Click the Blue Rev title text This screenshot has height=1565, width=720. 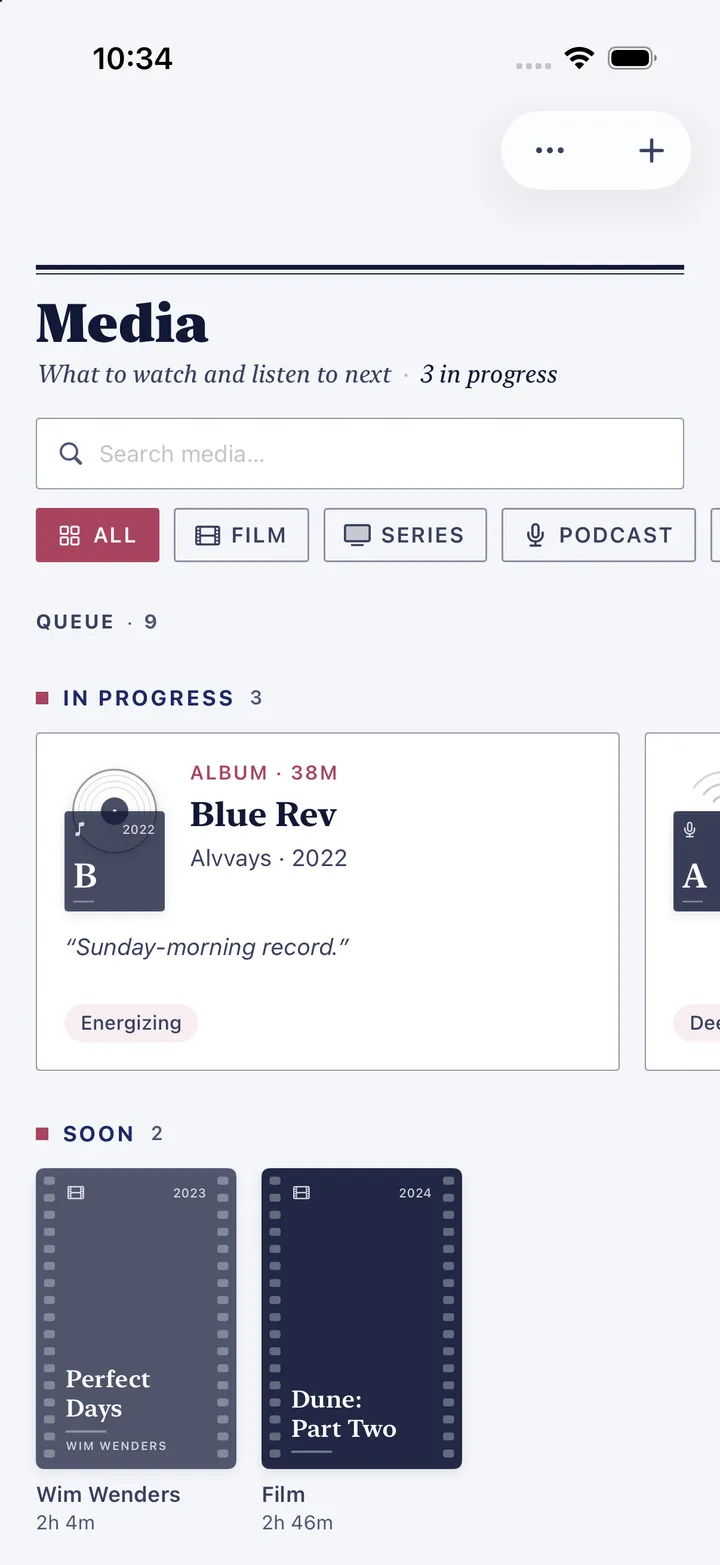[264, 815]
